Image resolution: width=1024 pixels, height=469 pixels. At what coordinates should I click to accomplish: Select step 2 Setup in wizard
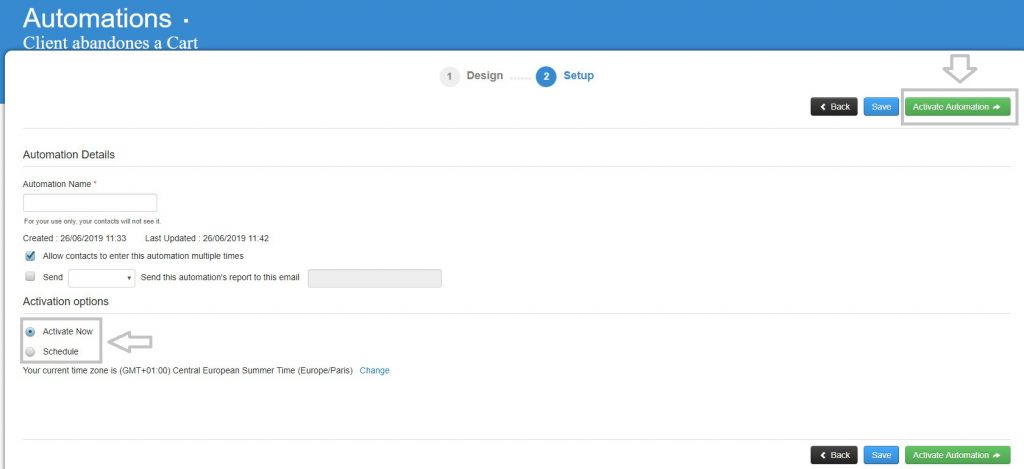(x=579, y=76)
